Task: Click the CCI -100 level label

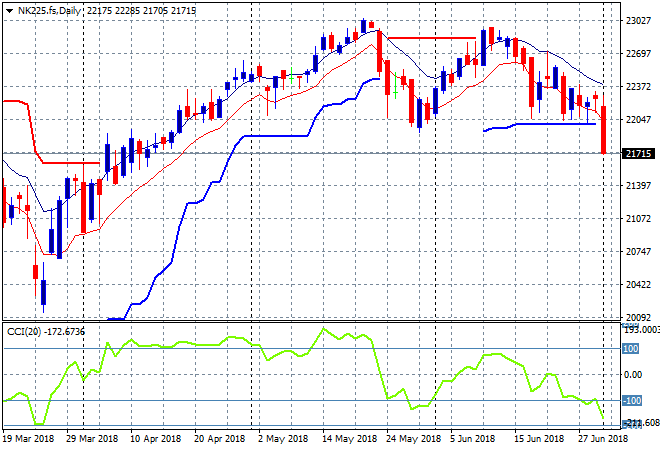Action: click(632, 400)
